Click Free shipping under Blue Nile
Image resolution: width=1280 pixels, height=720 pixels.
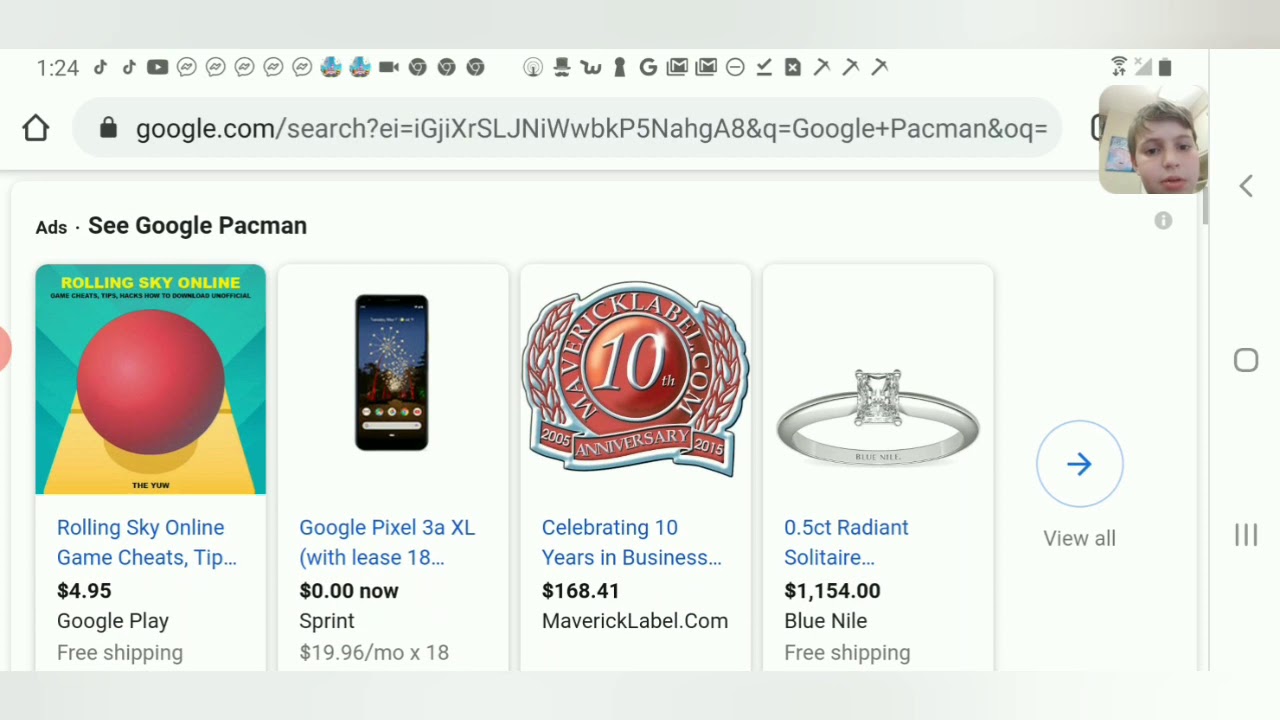(847, 653)
